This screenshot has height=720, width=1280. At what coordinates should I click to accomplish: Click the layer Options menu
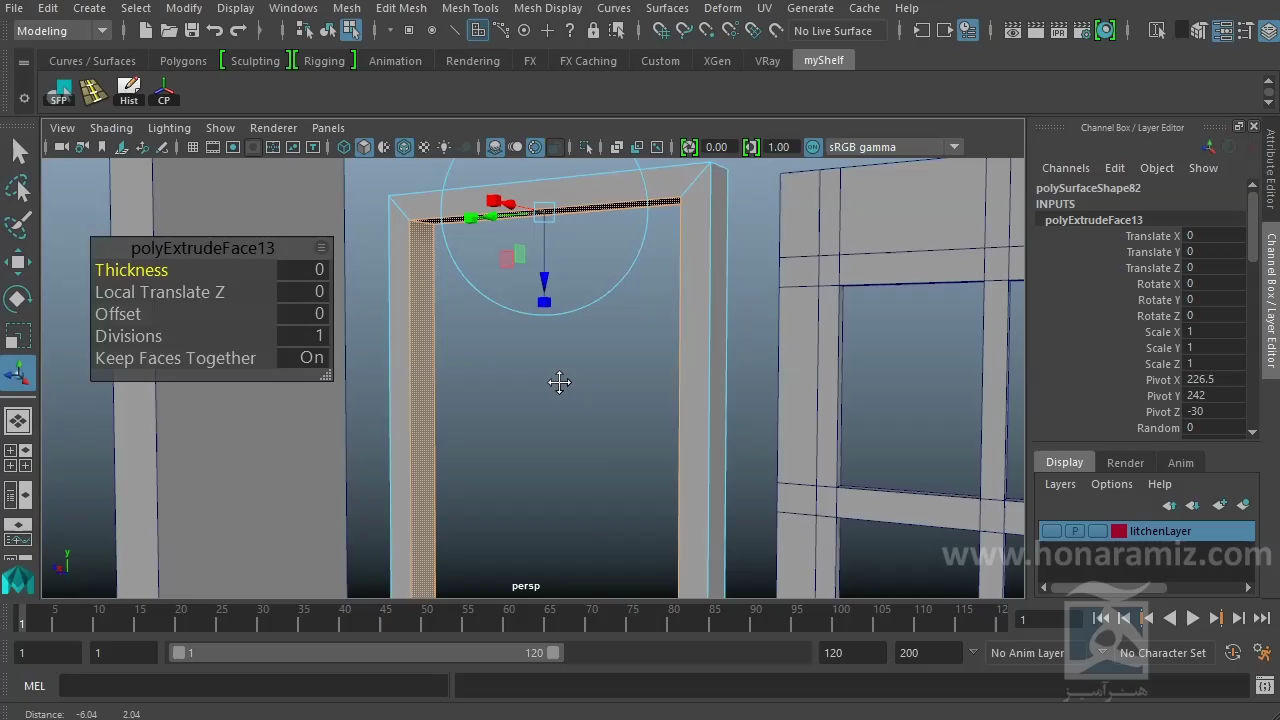point(1111,484)
